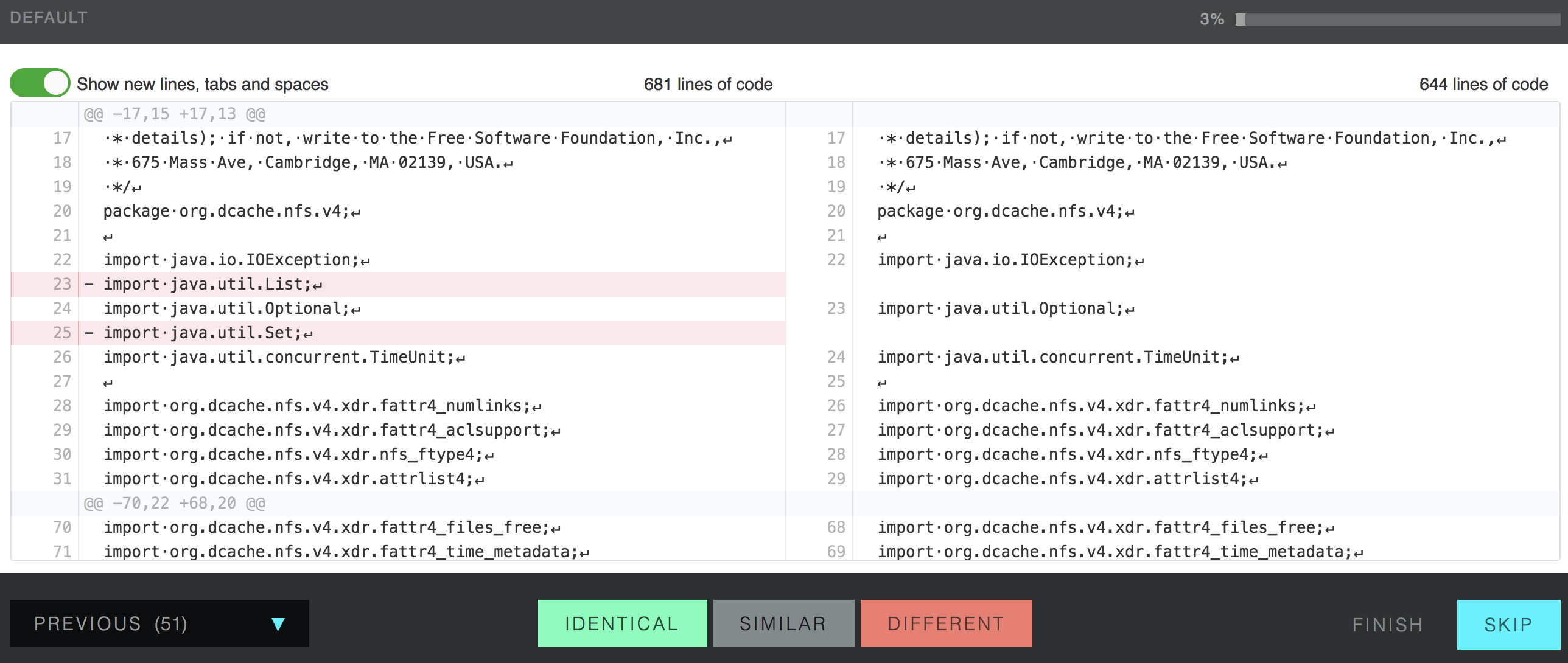Click the Finish link
The width and height of the screenshot is (1568, 663).
(x=1387, y=625)
